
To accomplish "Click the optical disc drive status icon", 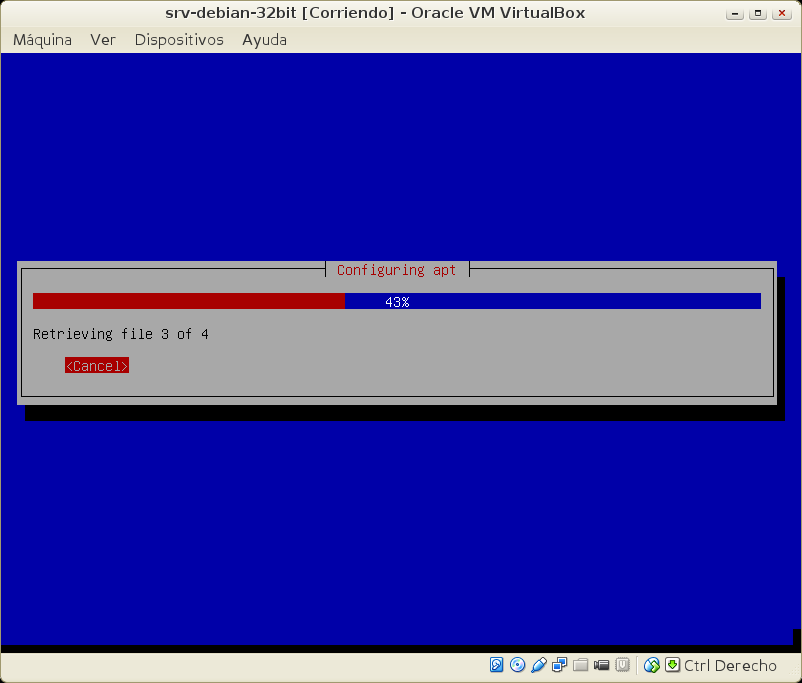I will tap(517, 665).
